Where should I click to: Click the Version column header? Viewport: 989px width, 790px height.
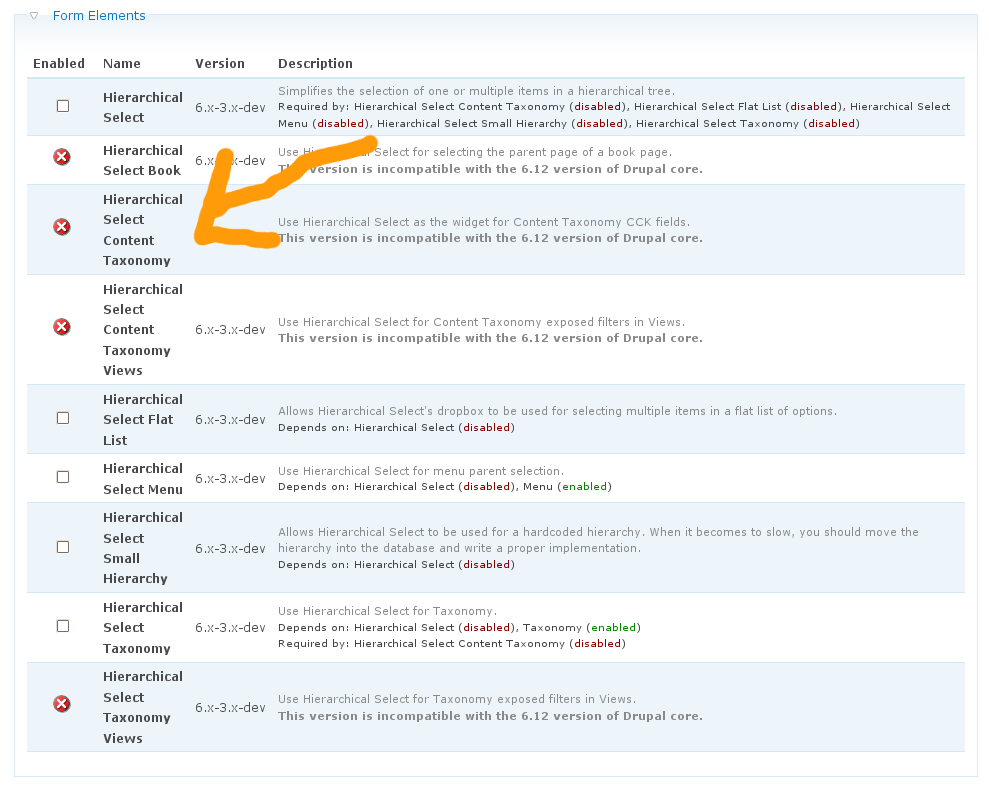[x=220, y=63]
